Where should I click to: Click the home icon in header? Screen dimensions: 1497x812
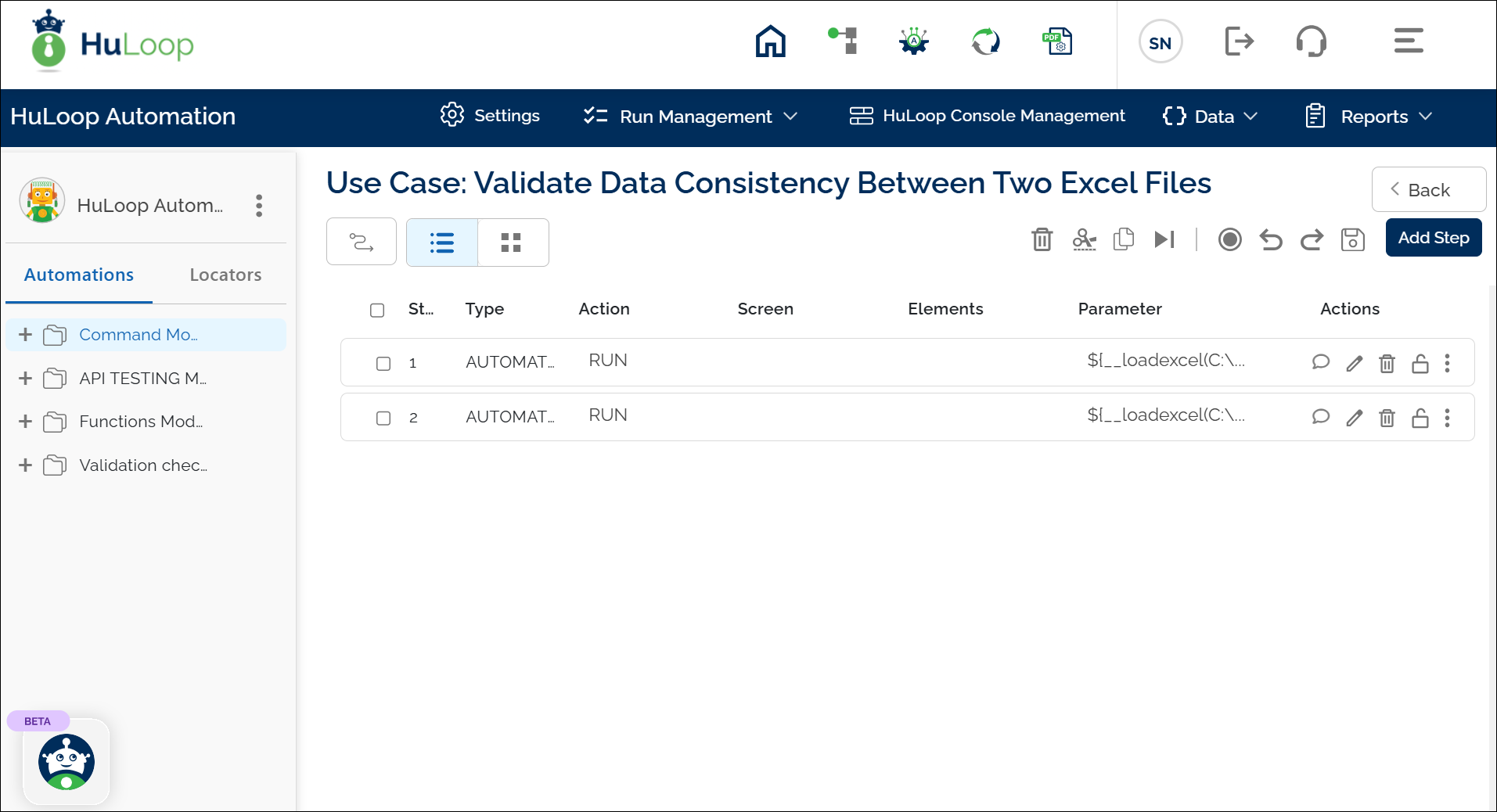coord(770,41)
